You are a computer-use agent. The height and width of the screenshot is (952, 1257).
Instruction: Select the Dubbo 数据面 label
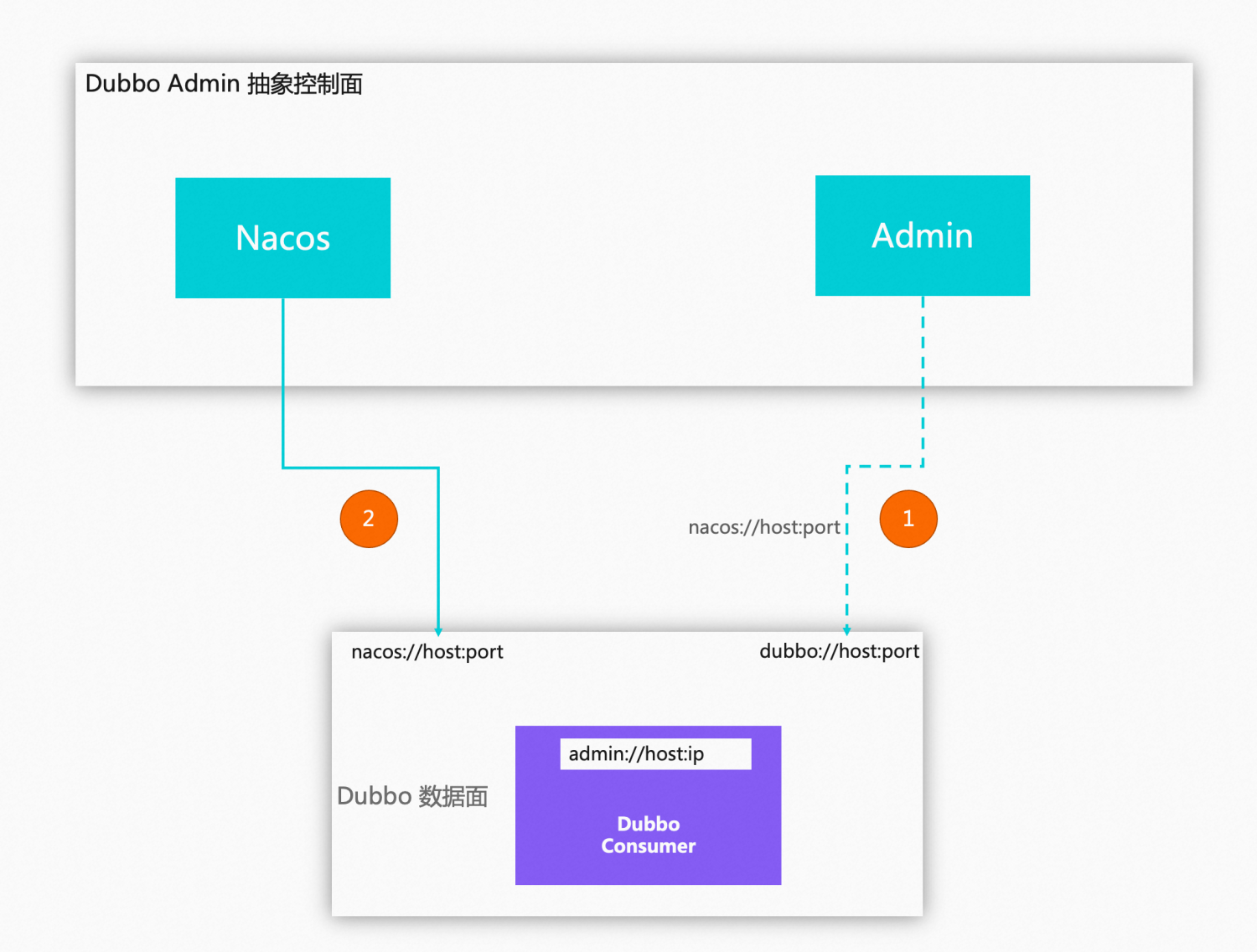412,795
